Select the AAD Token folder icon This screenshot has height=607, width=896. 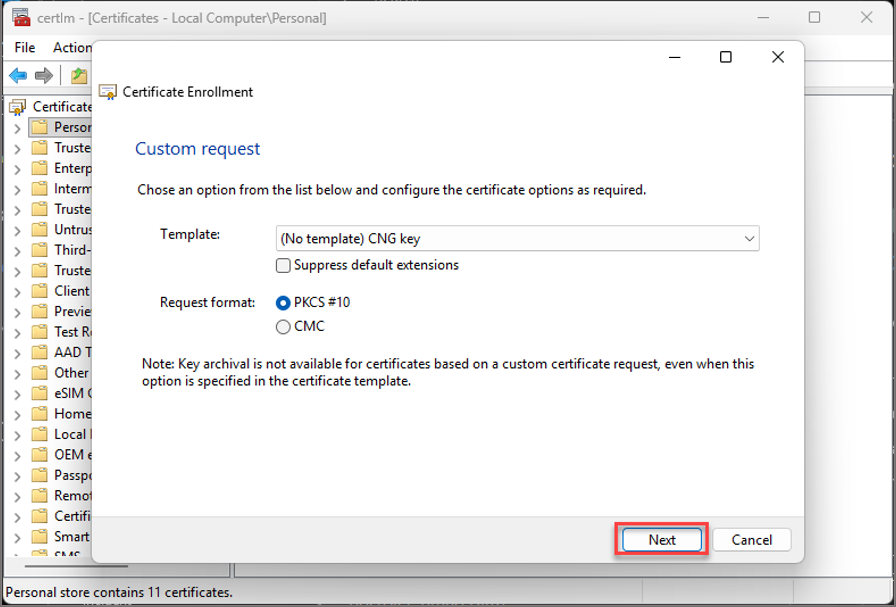pos(39,352)
